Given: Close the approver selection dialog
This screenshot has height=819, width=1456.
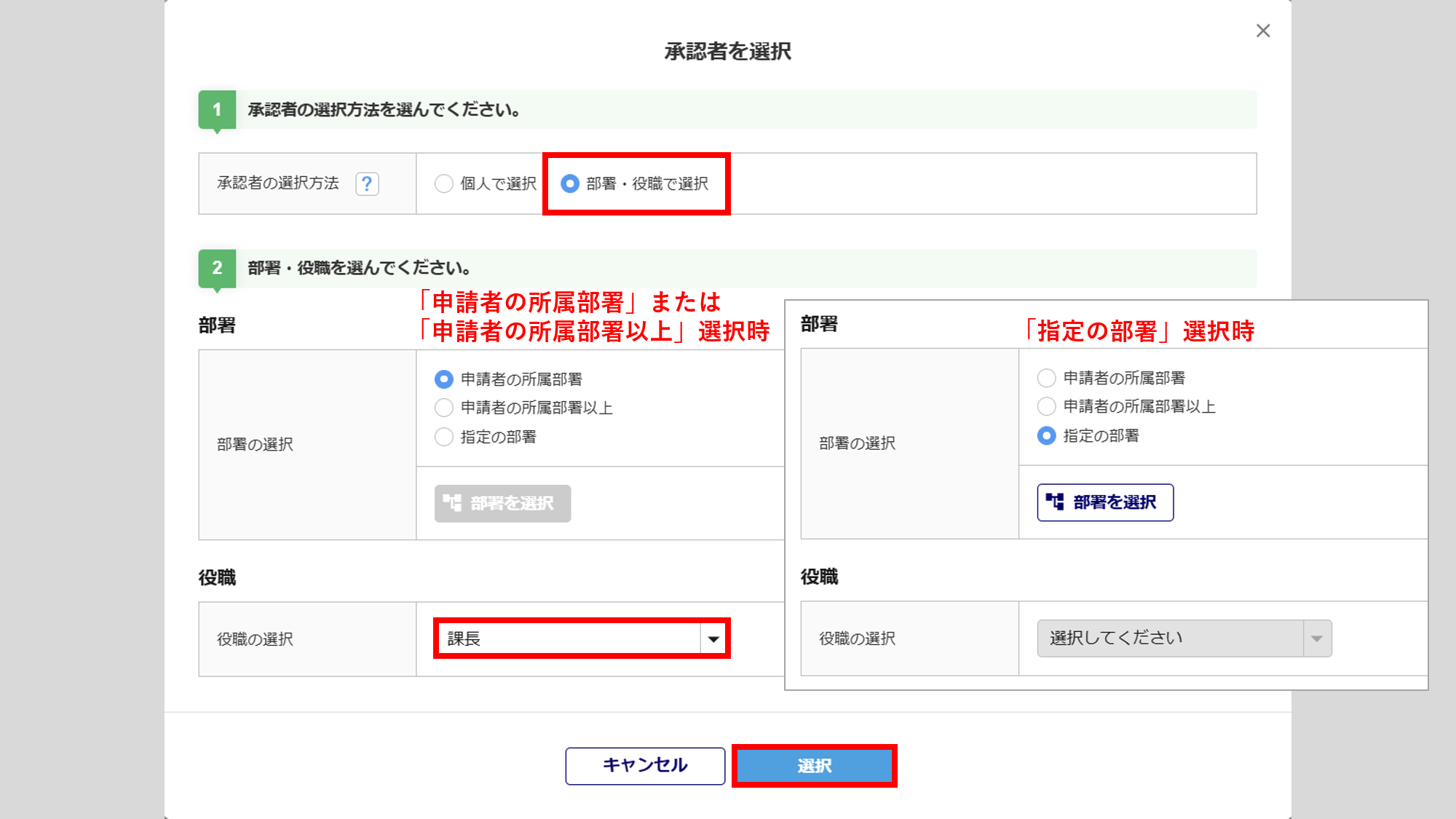Looking at the screenshot, I should tap(1263, 31).
